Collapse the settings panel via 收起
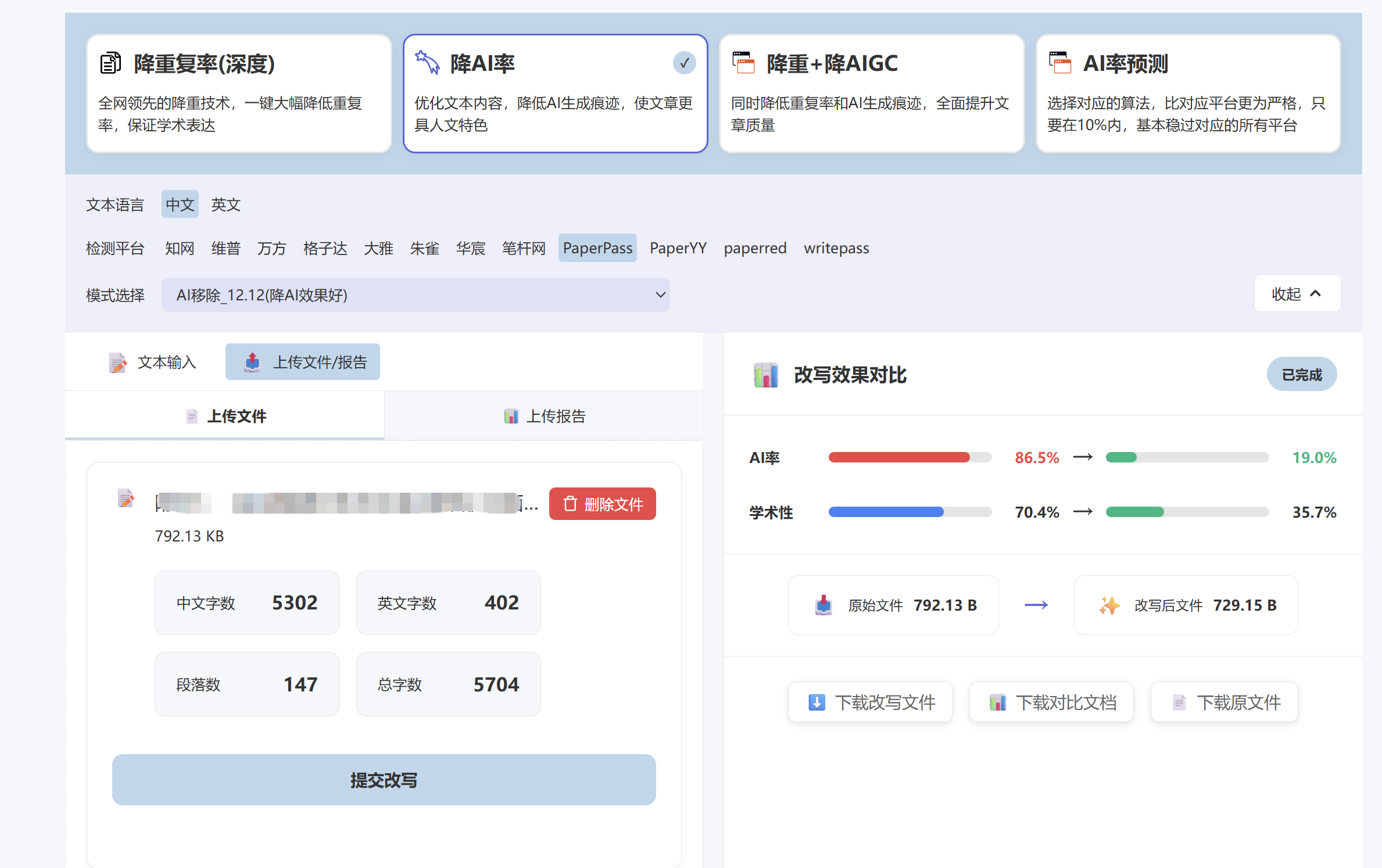 click(1297, 293)
